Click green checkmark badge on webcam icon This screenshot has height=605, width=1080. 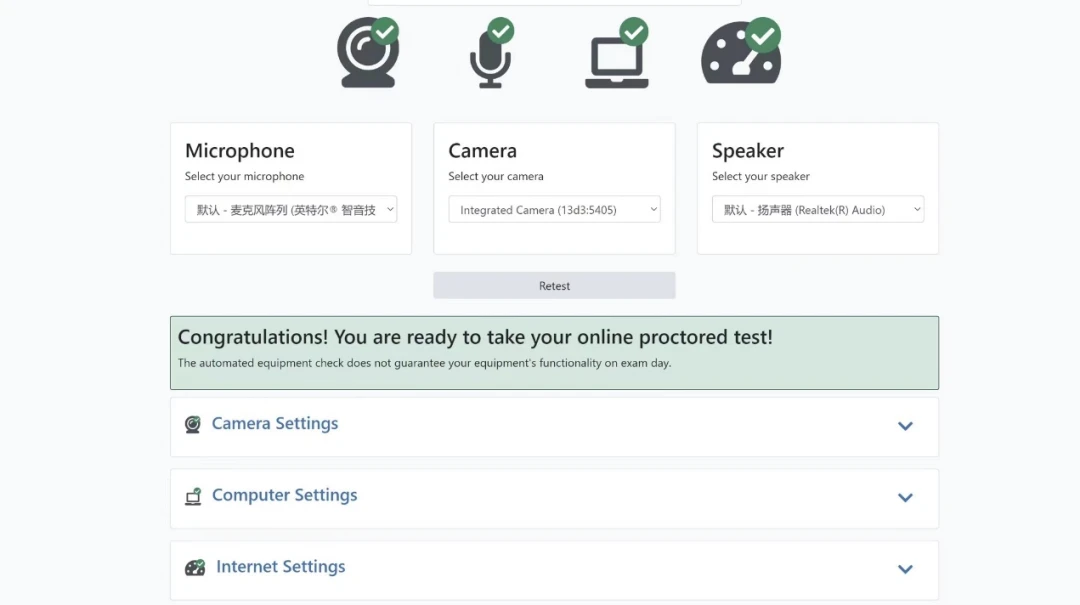[x=385, y=31]
